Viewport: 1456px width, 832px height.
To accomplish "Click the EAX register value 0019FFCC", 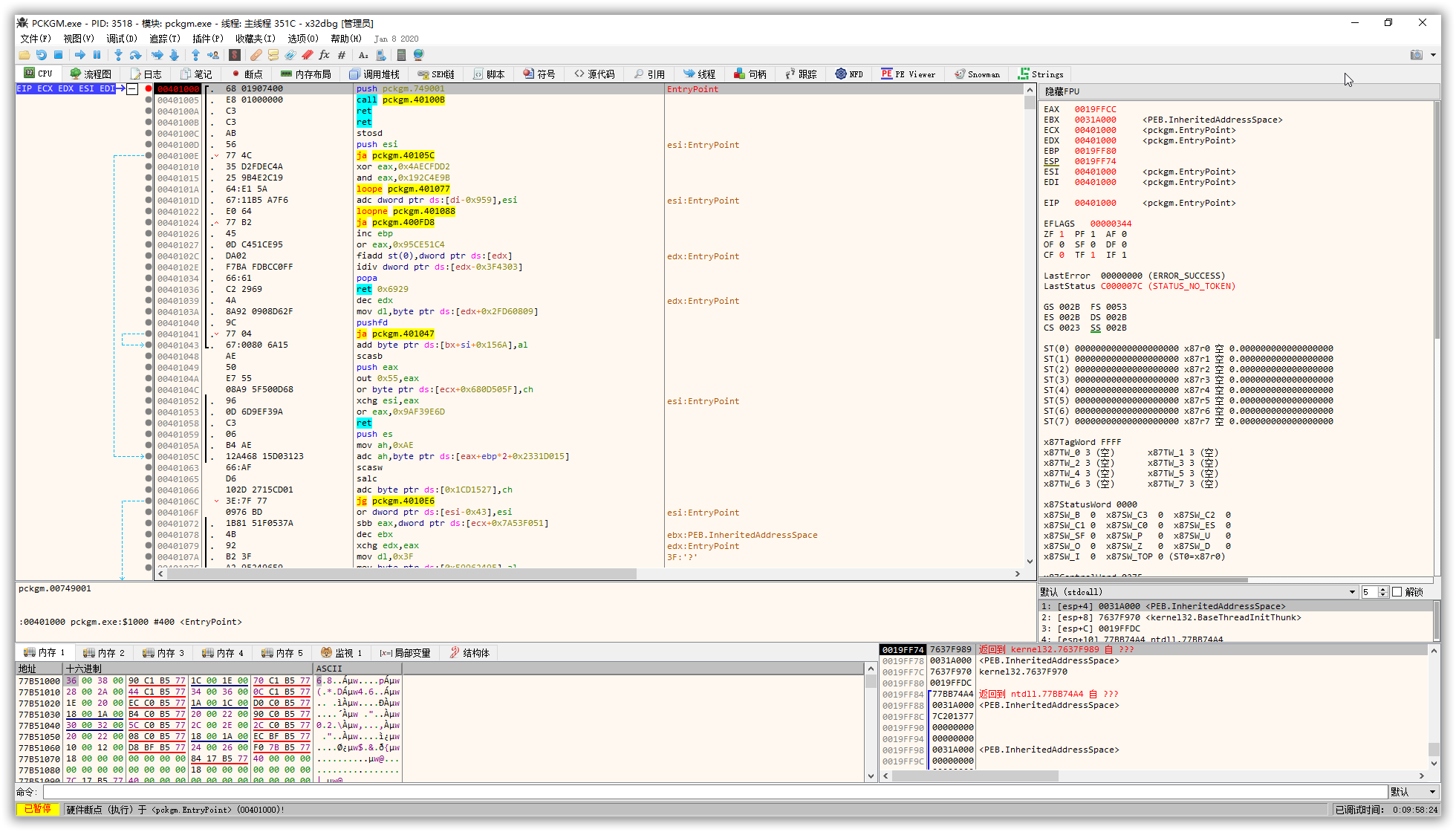I will pos(1095,109).
